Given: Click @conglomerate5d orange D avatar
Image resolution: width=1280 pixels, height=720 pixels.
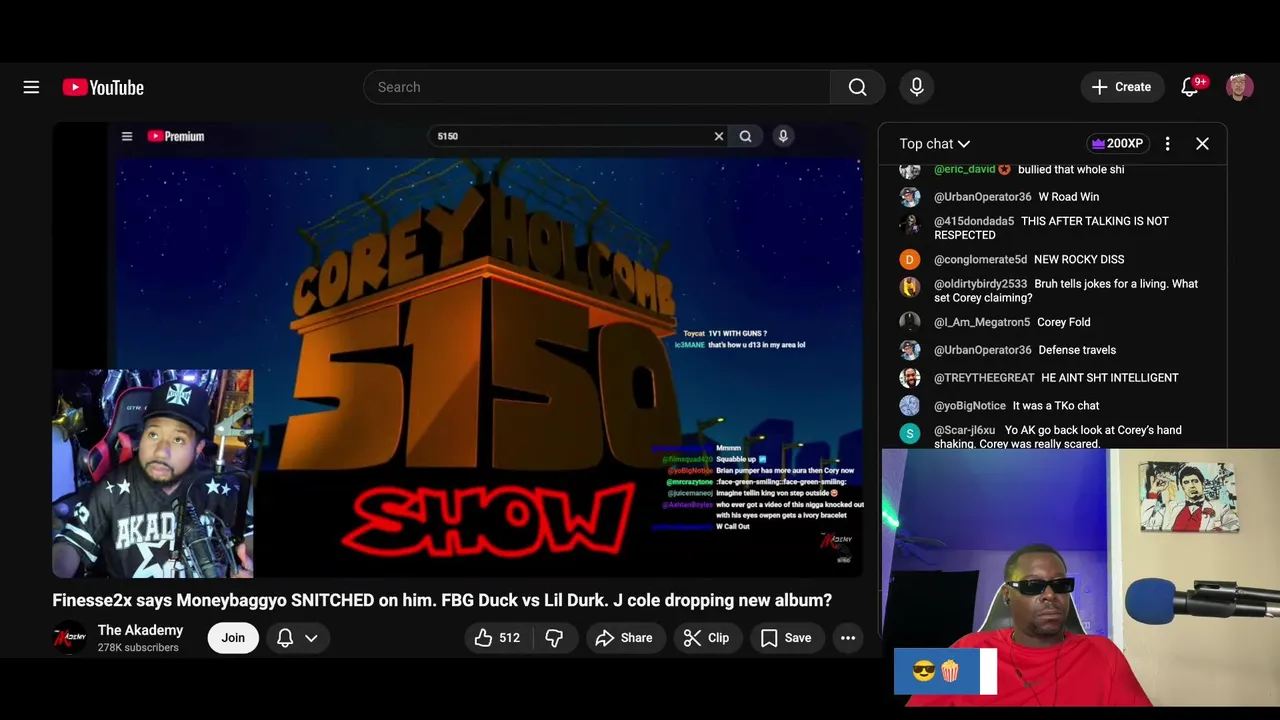Looking at the screenshot, I should pos(909,260).
